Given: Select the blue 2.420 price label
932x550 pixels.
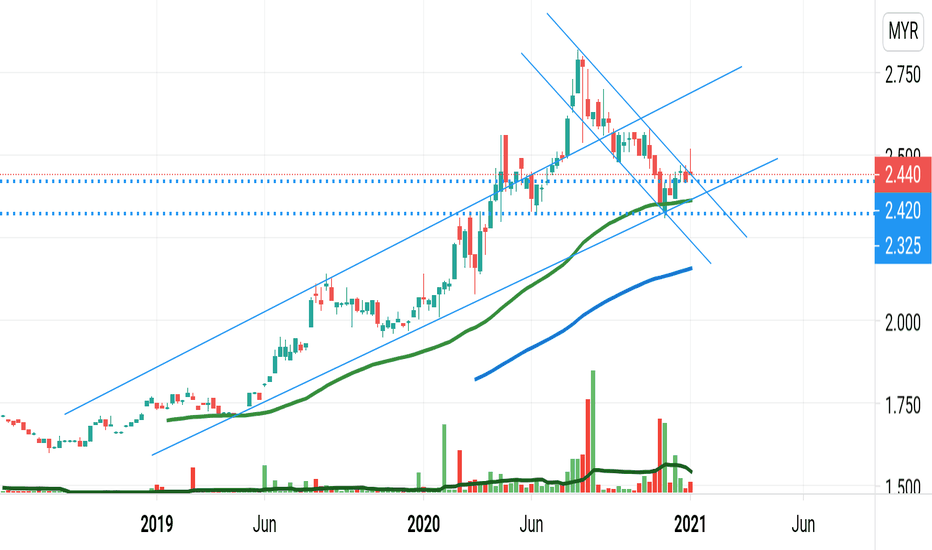Looking at the screenshot, I should coord(903,210).
